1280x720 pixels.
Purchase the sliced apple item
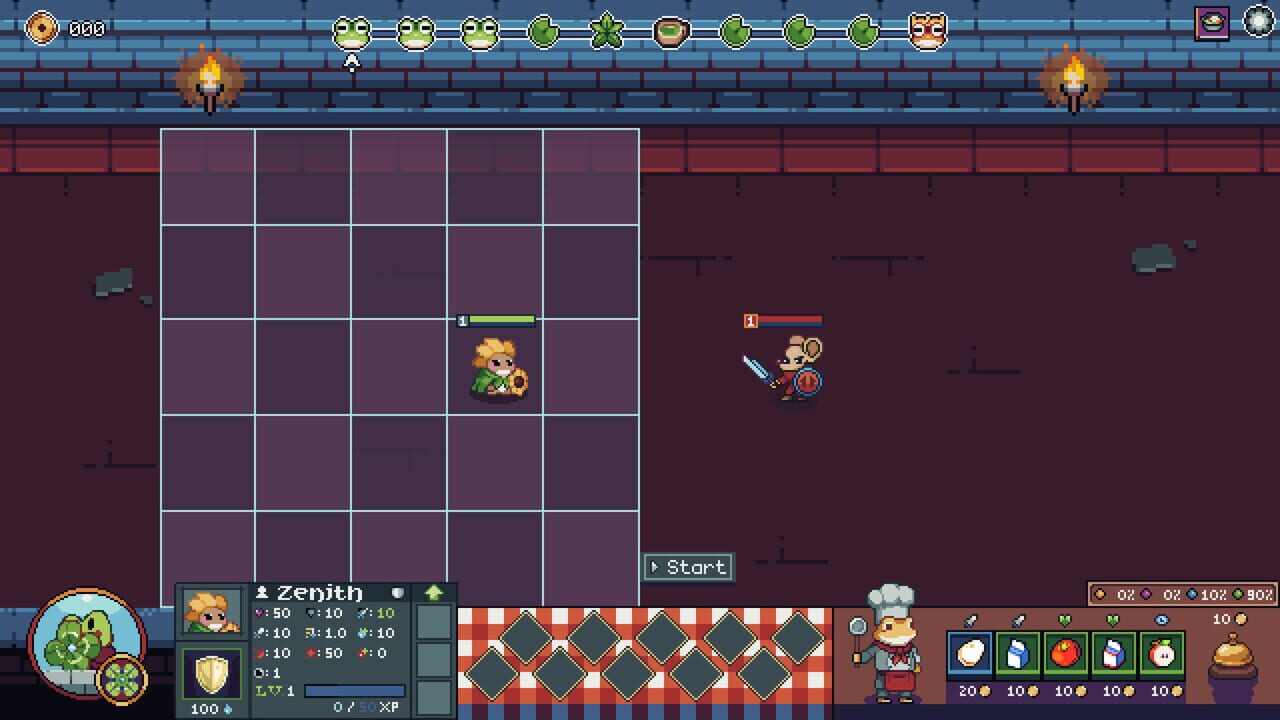pyautogui.click(x=1161, y=654)
